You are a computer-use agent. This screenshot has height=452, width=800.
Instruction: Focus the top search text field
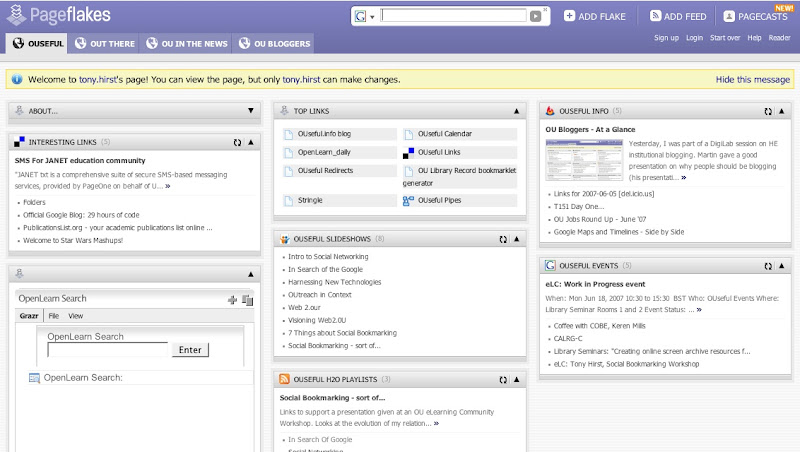coord(453,16)
